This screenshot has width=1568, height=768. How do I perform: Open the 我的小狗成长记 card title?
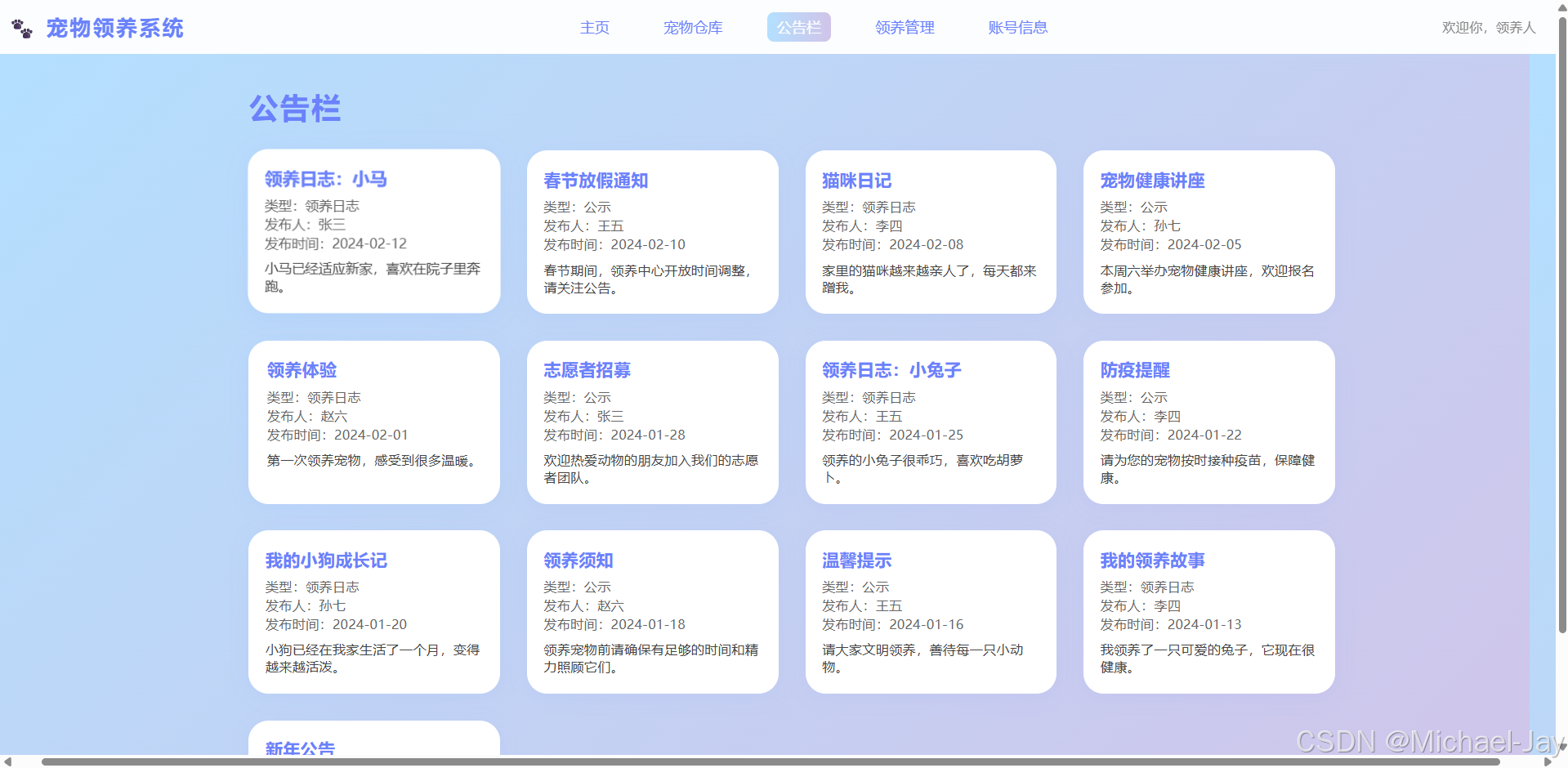tap(326, 560)
